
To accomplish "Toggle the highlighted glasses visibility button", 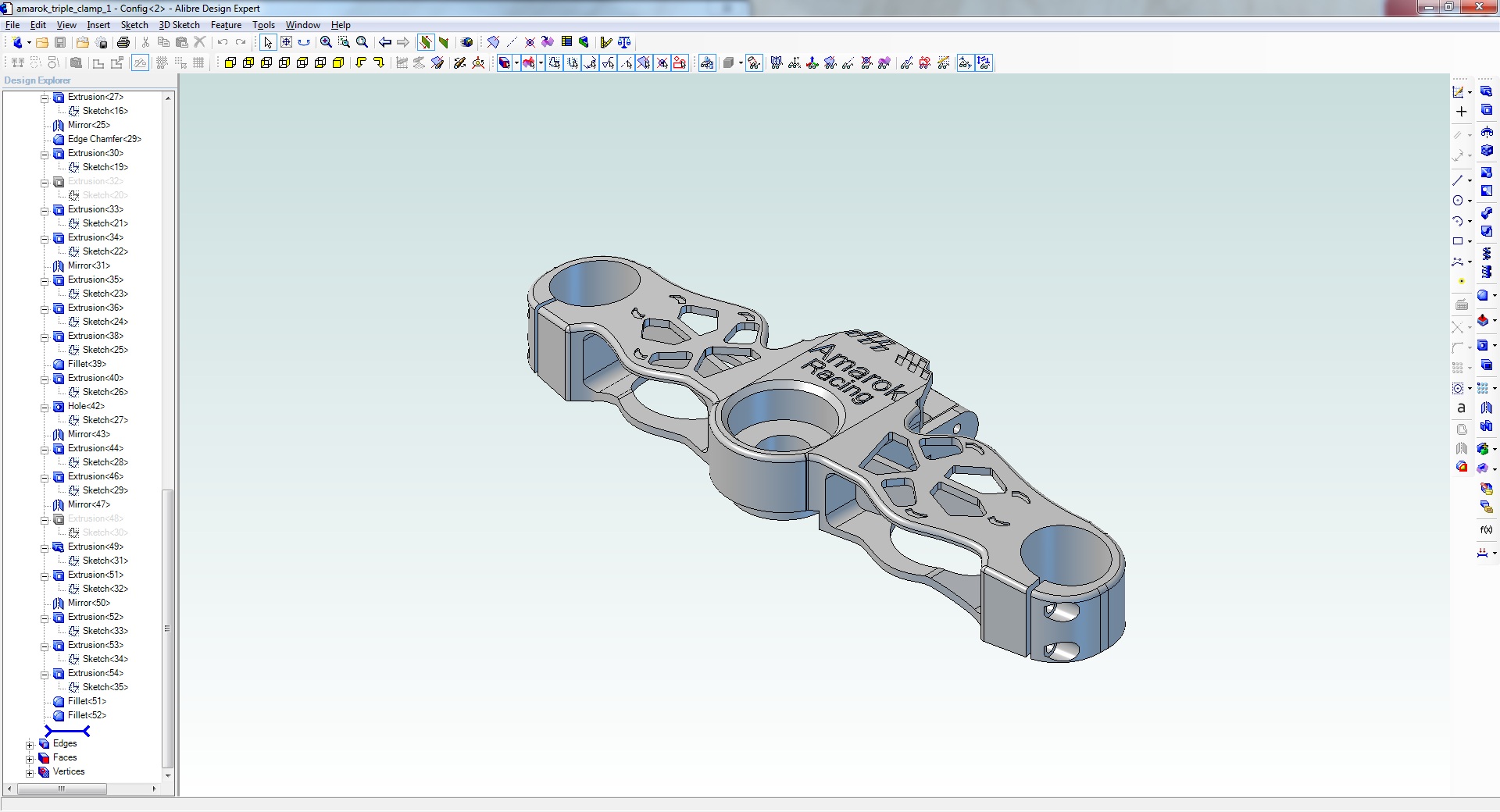I will point(707,62).
